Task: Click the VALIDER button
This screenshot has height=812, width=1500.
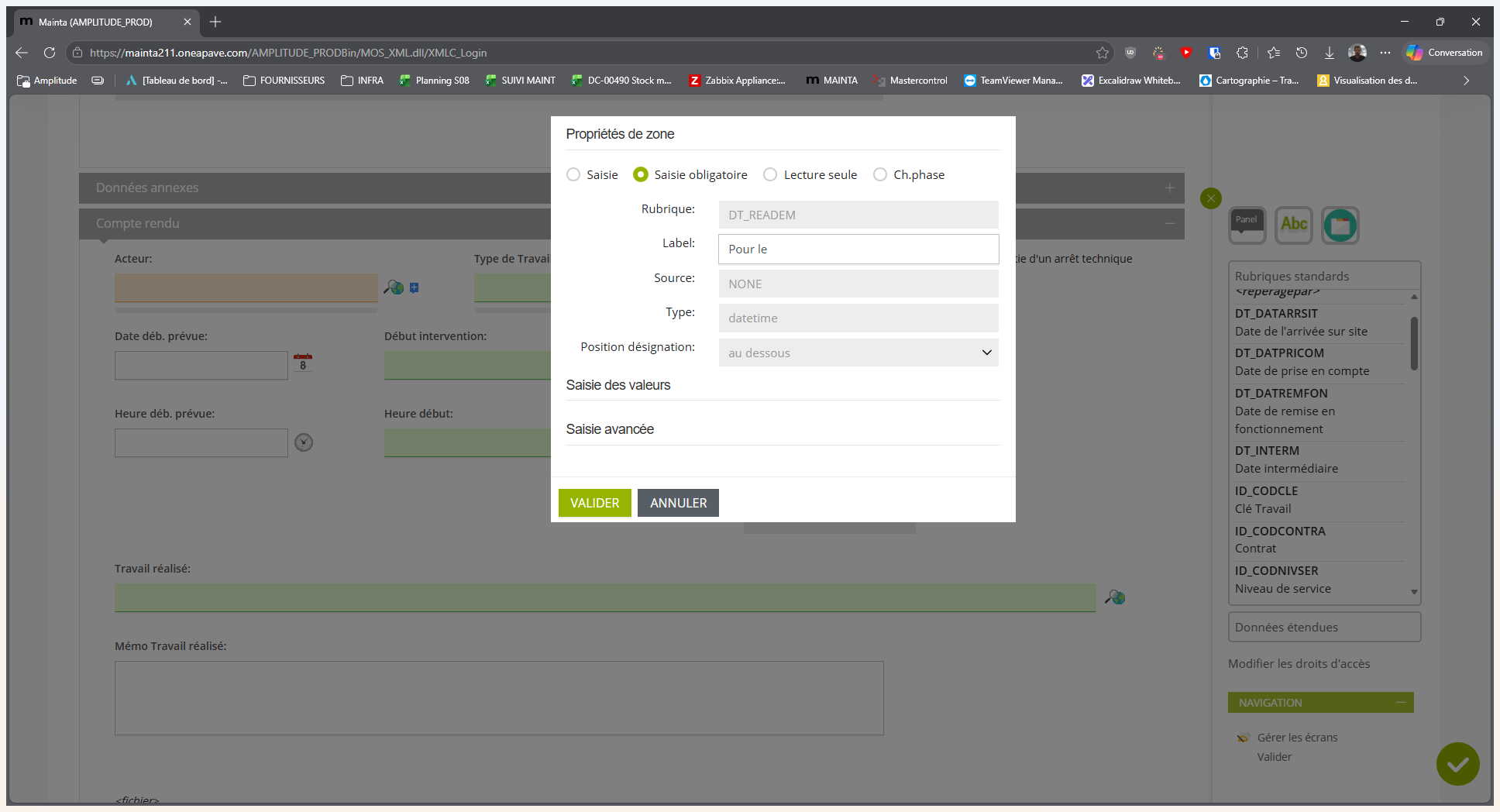Action: [x=595, y=503]
